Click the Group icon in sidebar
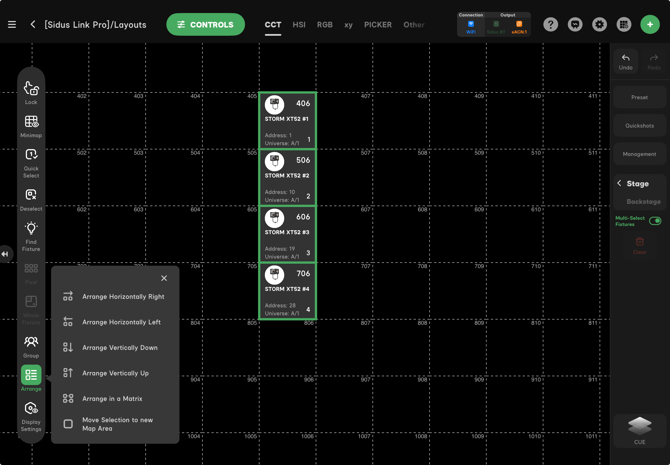670x465 pixels. pyautogui.click(x=31, y=345)
